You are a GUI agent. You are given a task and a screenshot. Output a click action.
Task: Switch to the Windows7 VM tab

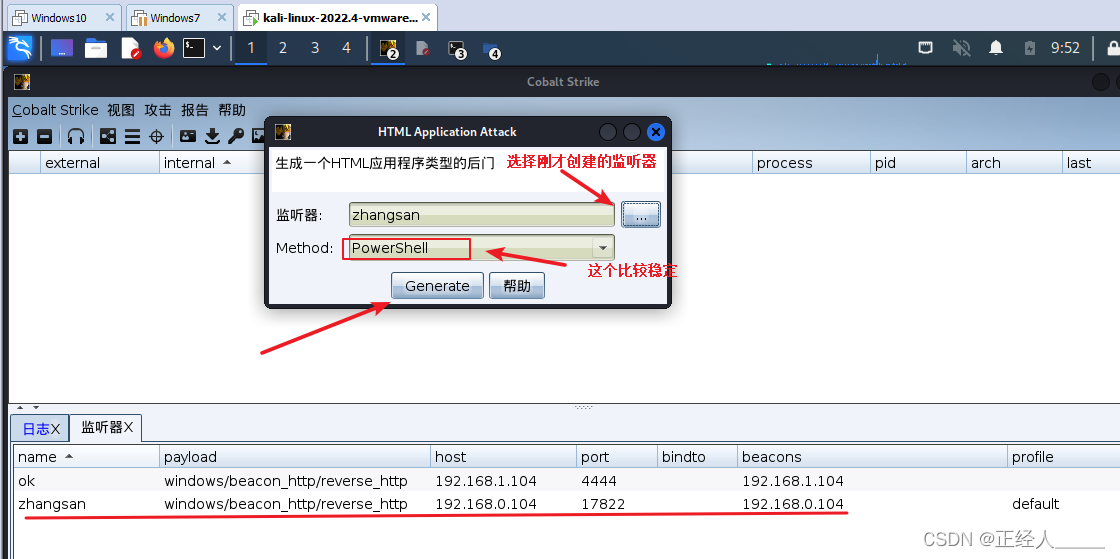(x=180, y=17)
